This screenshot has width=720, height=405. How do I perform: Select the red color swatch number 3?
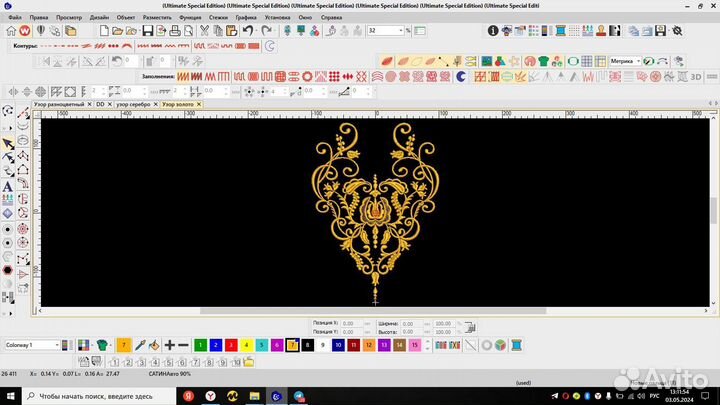point(232,345)
